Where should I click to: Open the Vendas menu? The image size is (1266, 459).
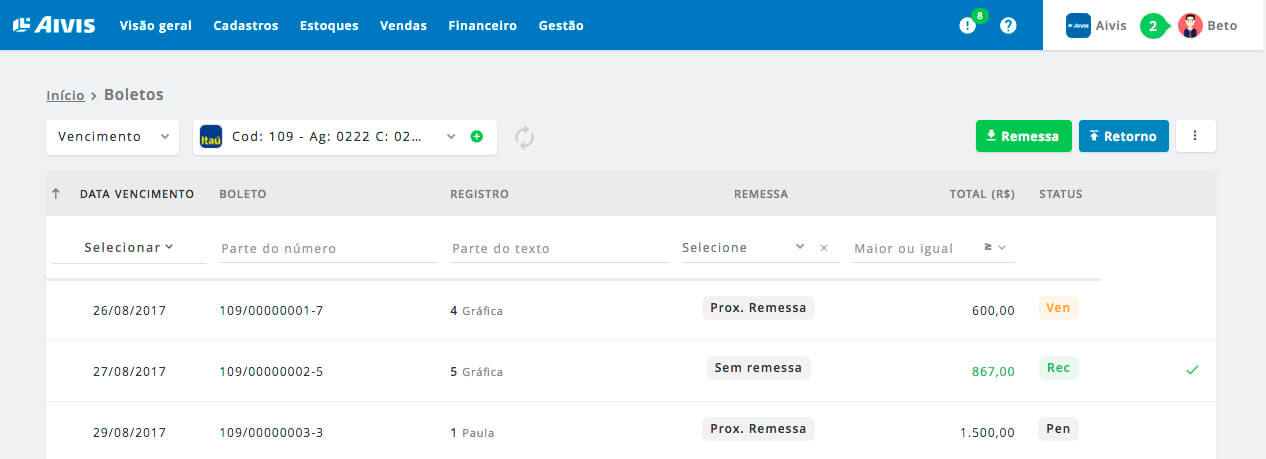403,26
